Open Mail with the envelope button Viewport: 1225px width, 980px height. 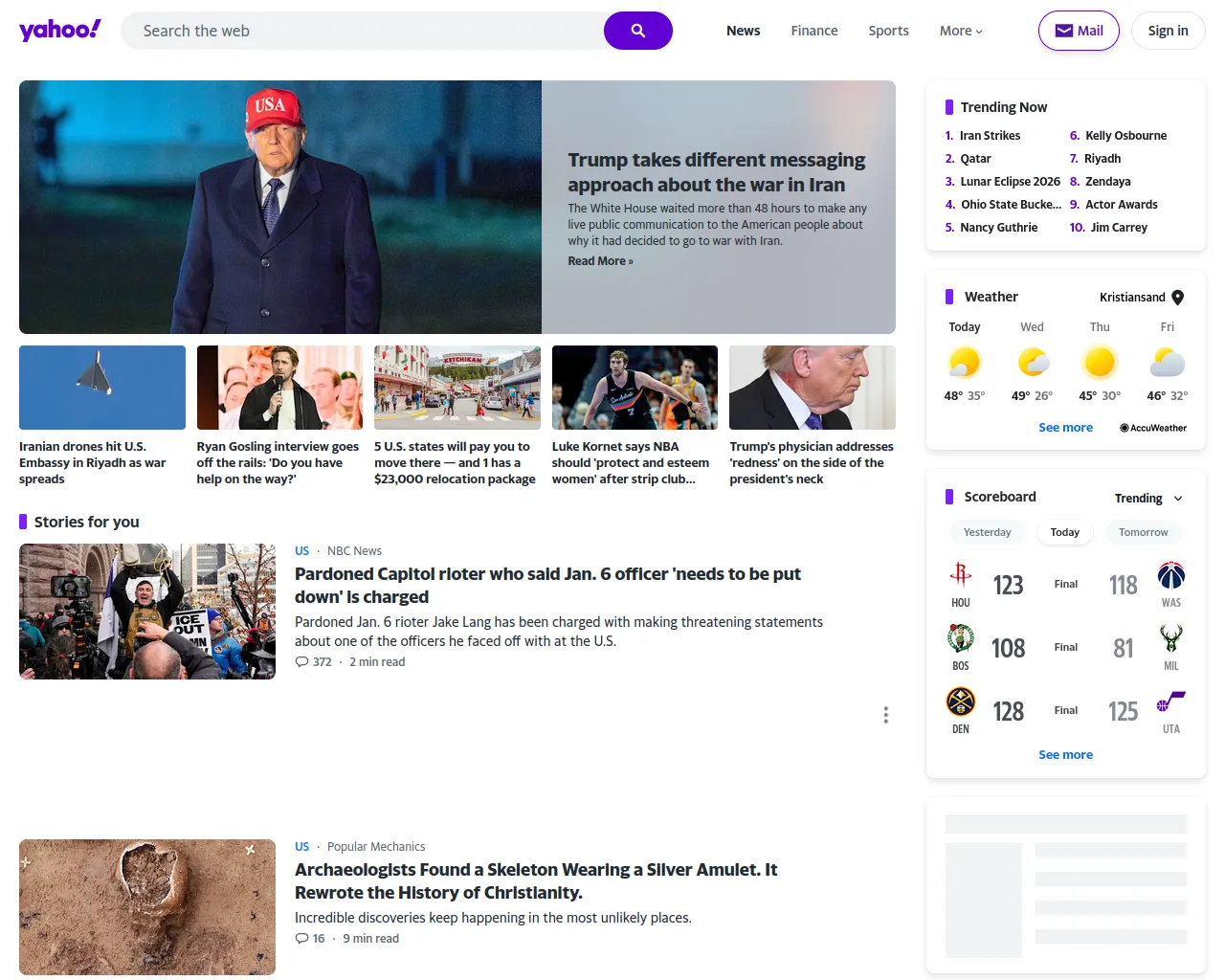click(1079, 31)
